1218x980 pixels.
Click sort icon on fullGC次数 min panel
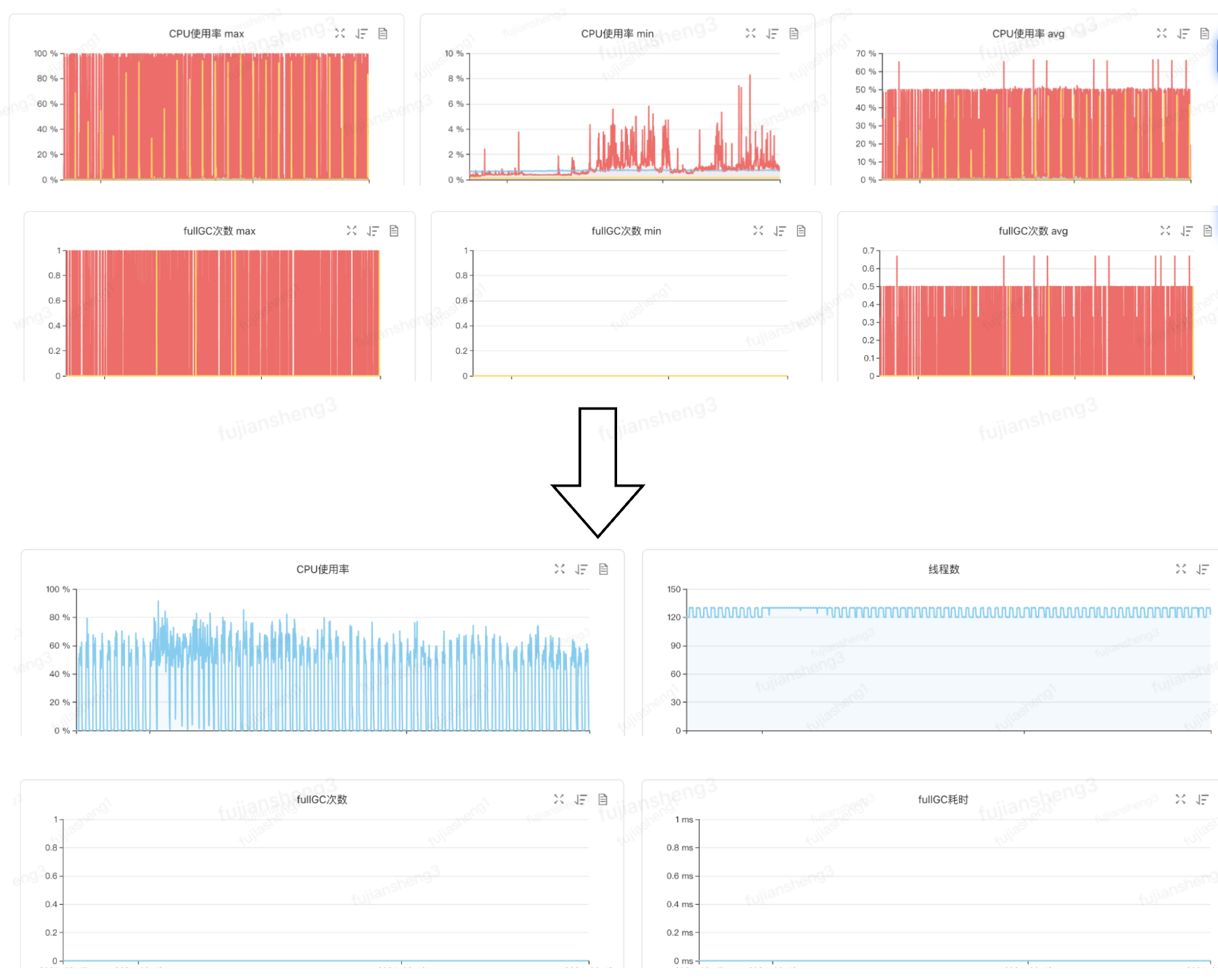coord(780,231)
